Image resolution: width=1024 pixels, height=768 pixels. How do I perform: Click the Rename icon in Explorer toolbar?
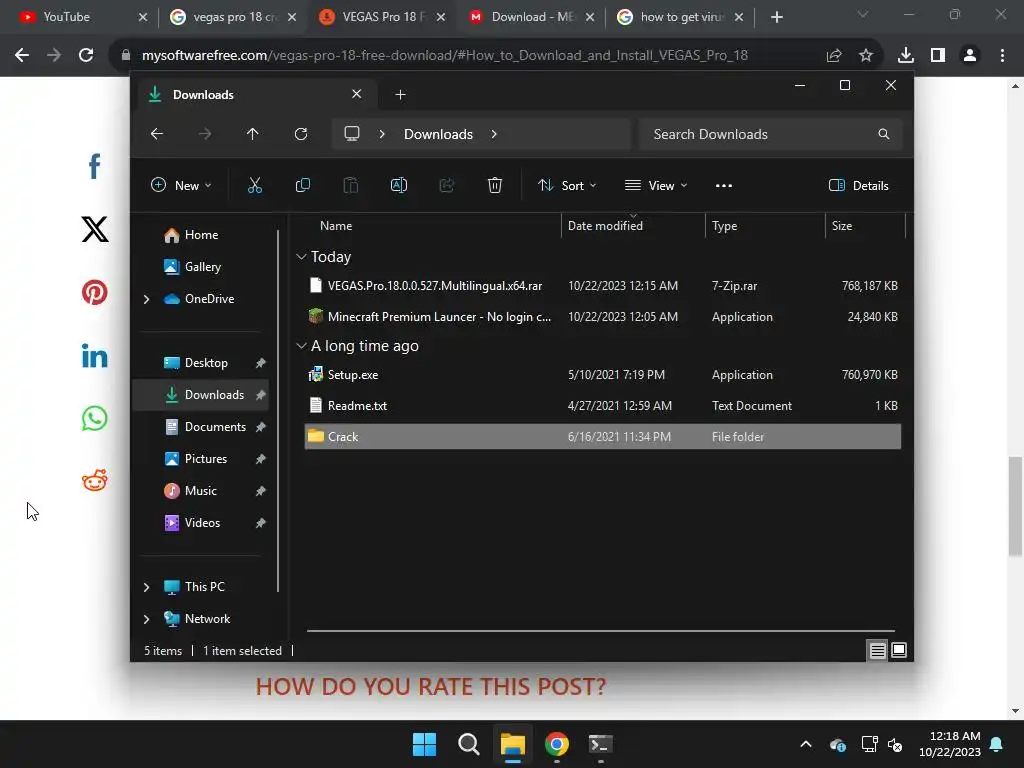398,185
